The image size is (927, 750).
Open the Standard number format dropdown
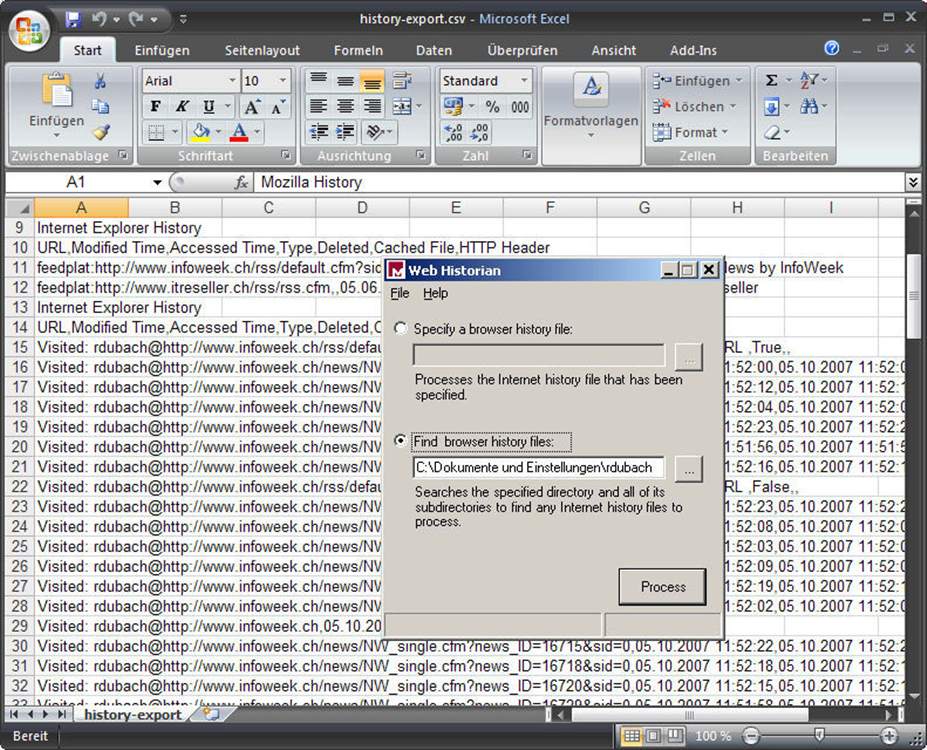coord(524,80)
